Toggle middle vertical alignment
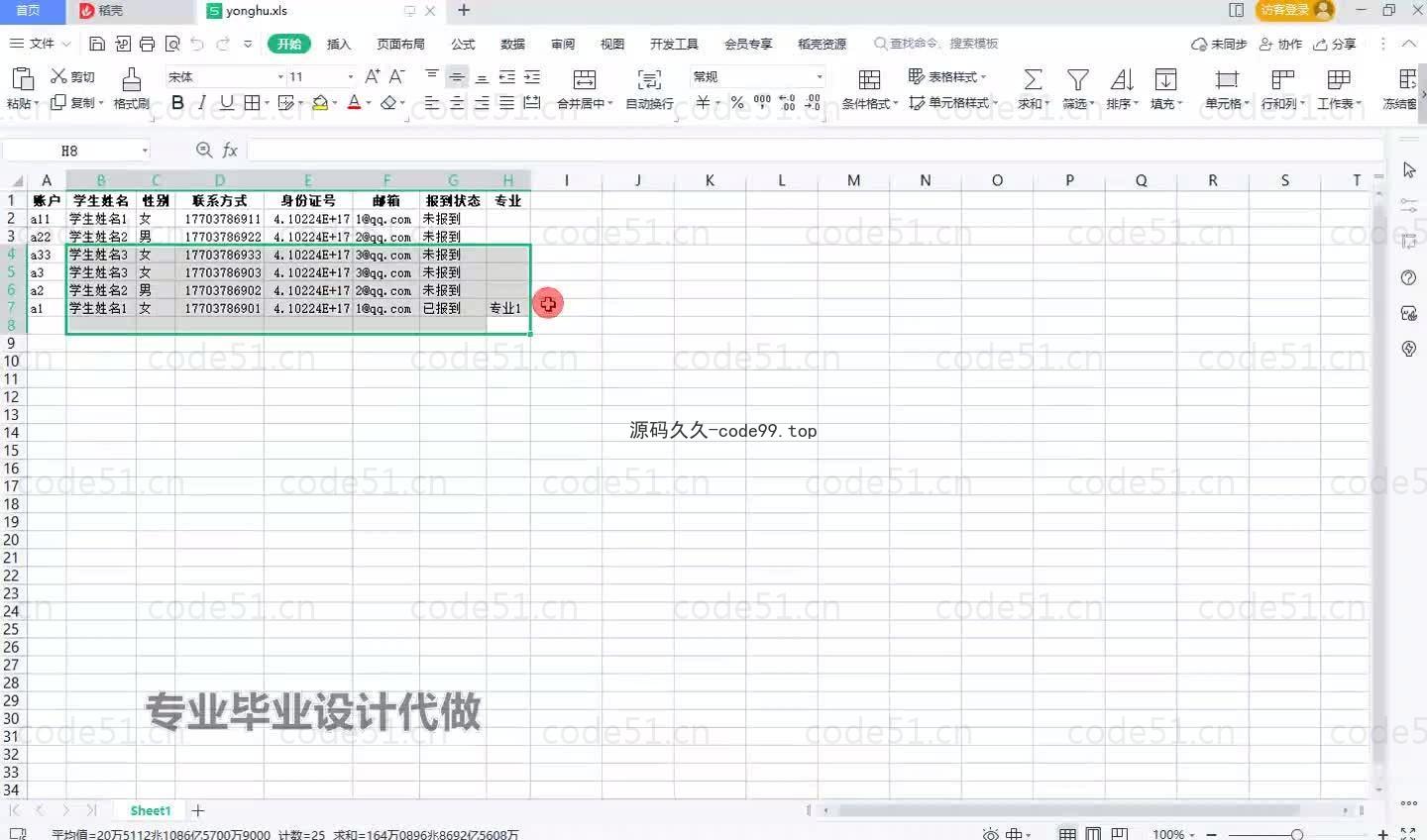Viewport: 1427px width, 840px height. [x=457, y=76]
